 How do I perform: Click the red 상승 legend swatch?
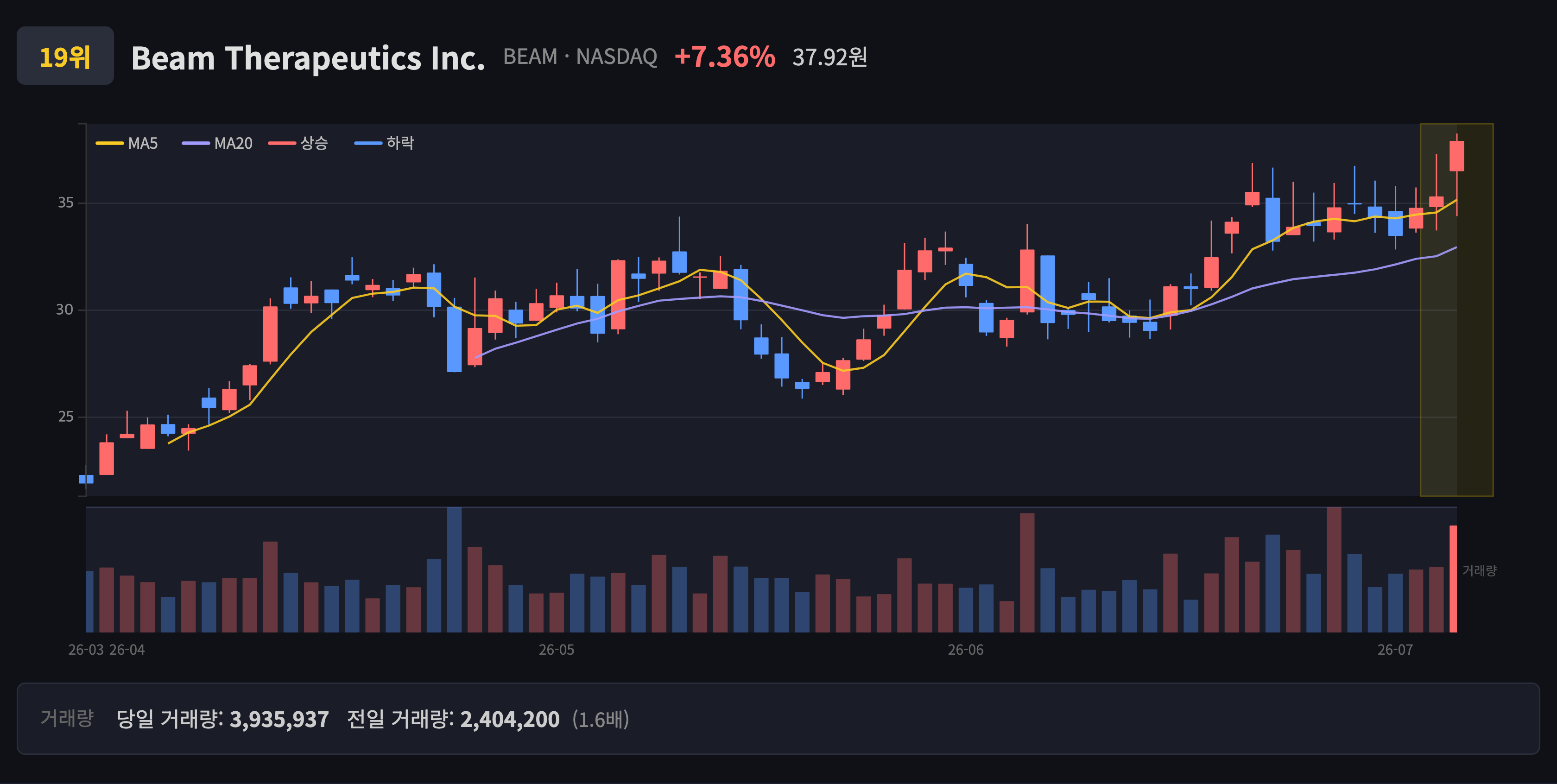point(282,143)
